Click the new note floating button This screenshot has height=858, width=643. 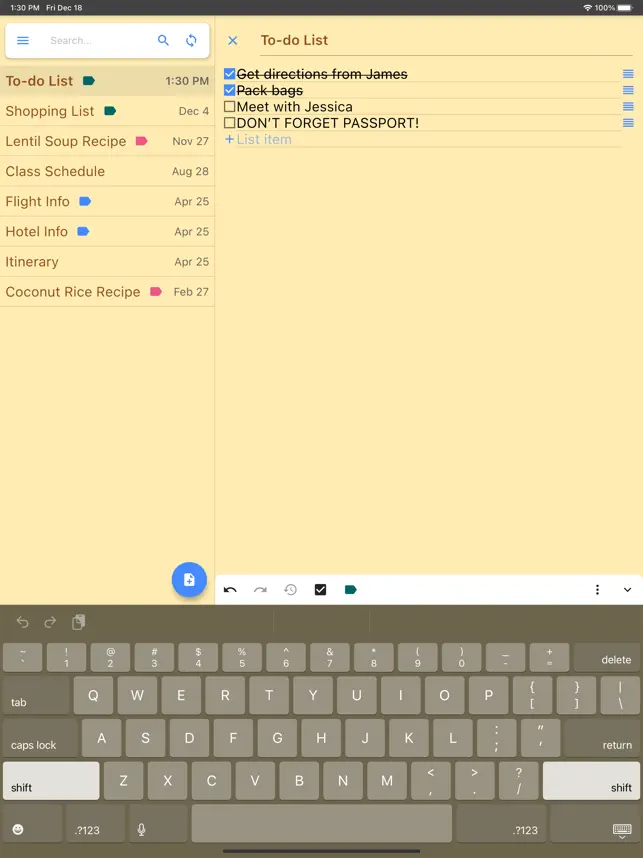coord(189,579)
